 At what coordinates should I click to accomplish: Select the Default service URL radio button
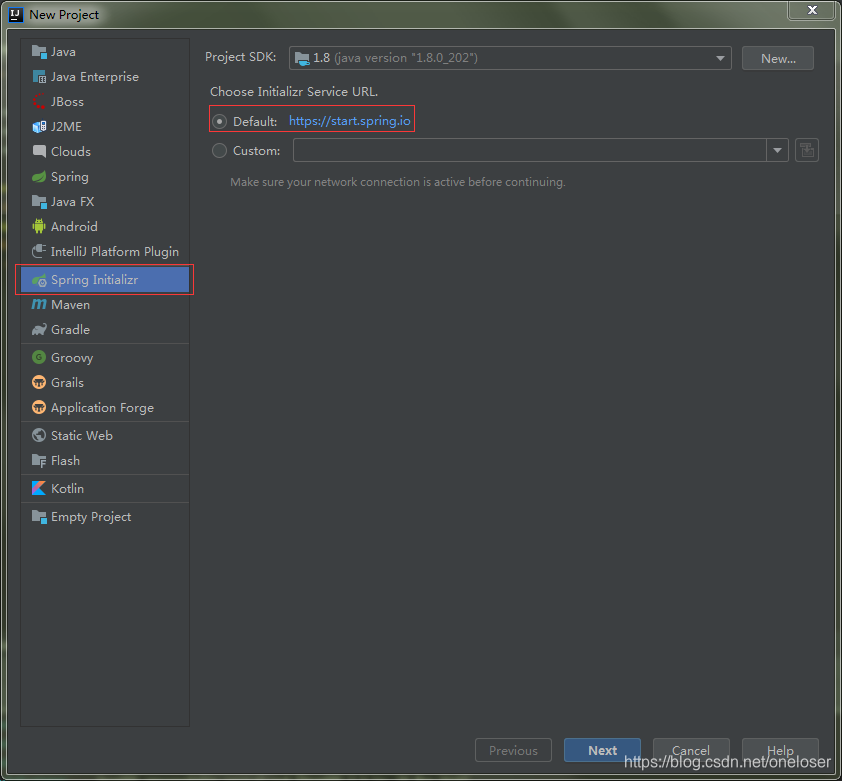(x=219, y=121)
